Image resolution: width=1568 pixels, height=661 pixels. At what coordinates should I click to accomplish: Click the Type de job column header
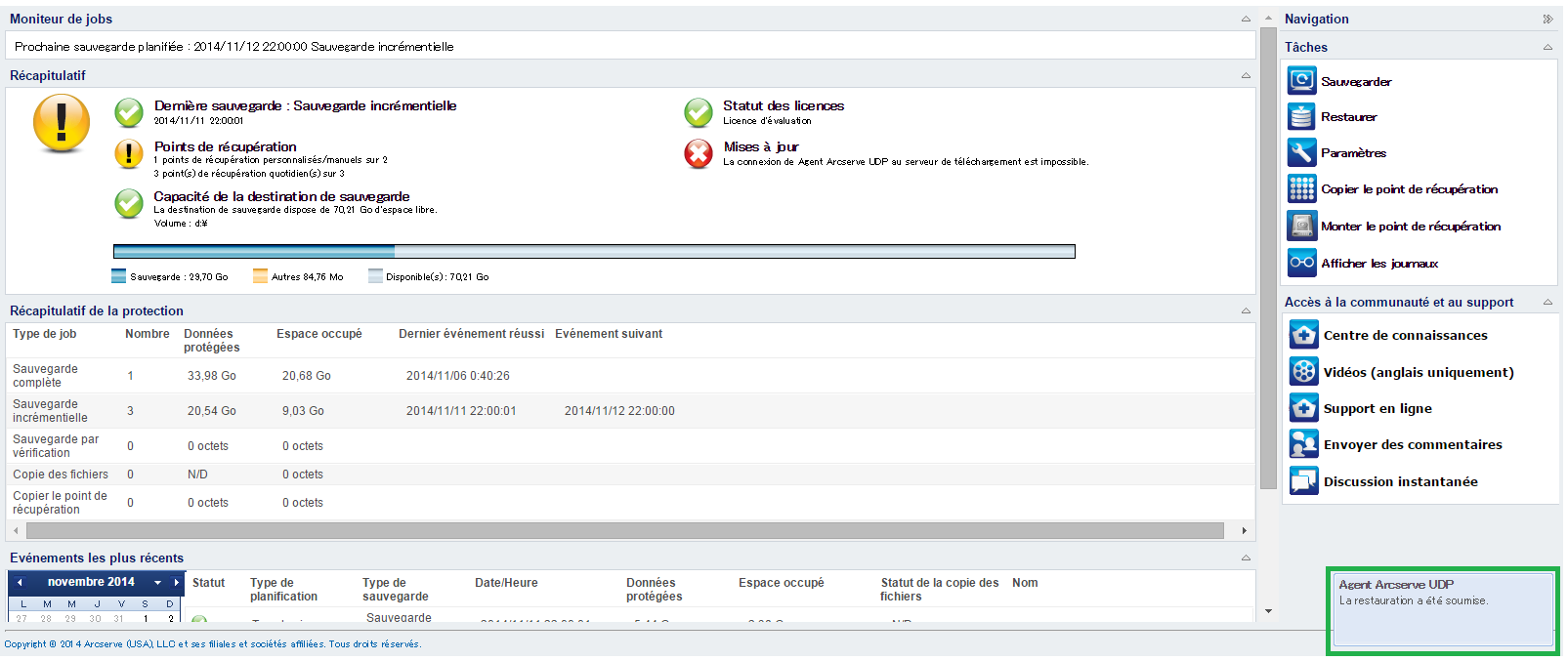(x=45, y=334)
